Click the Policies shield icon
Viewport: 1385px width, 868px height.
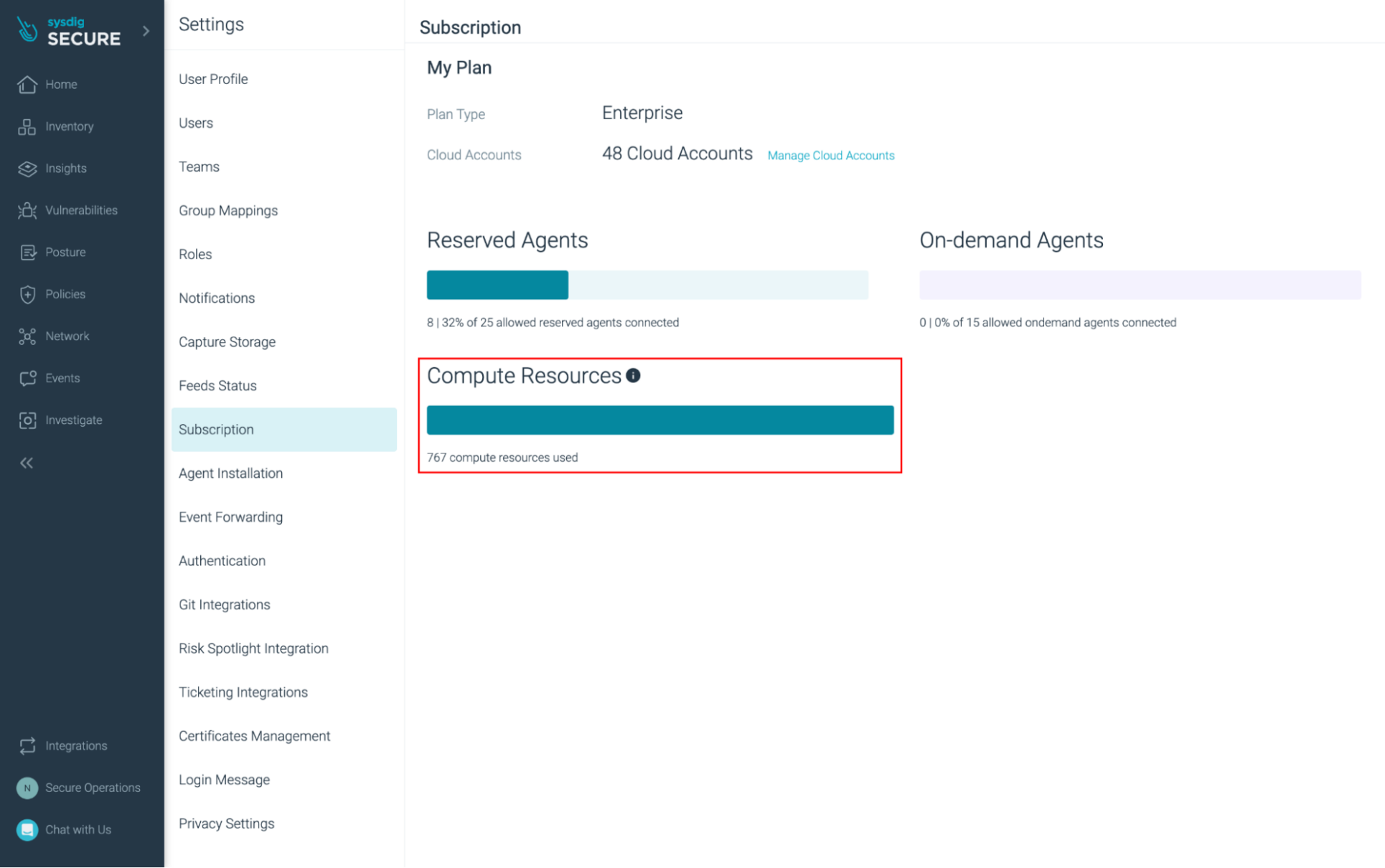(27, 295)
